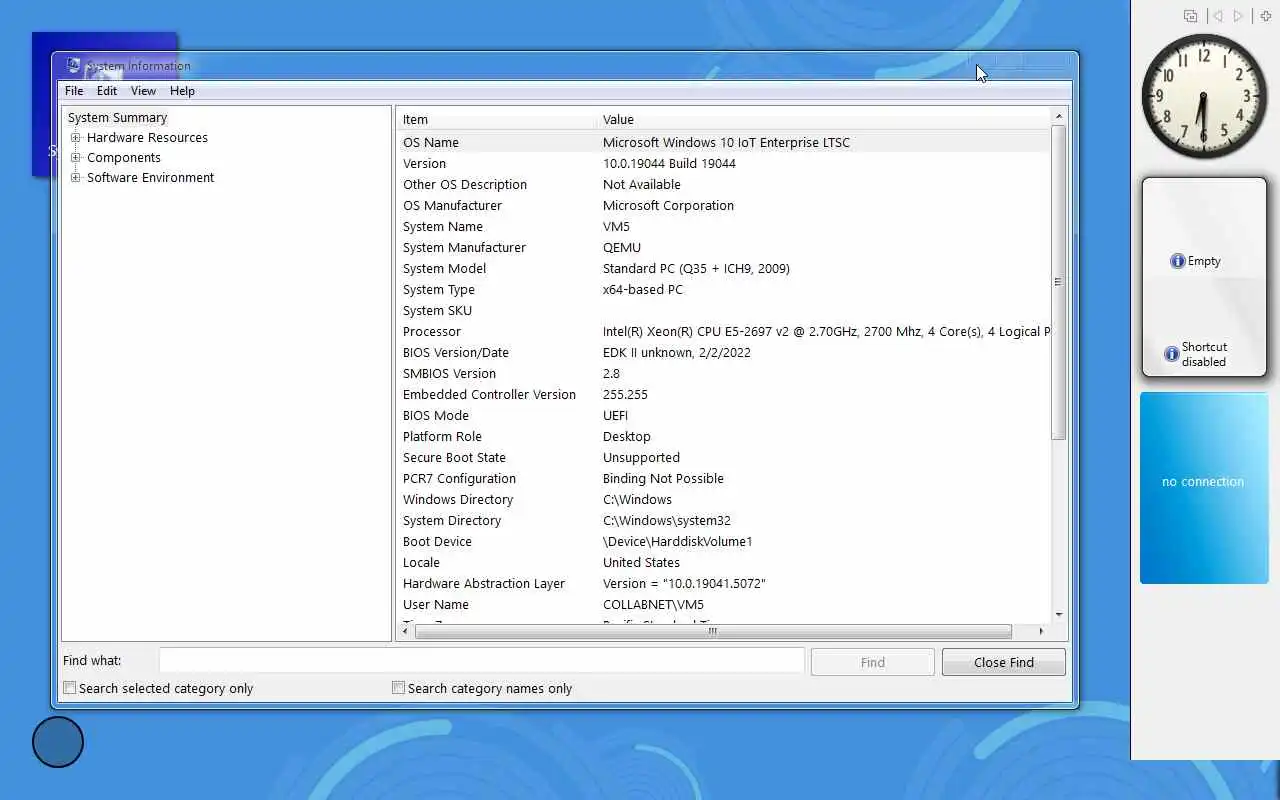Open the File menu
Viewport: 1280px width, 800px height.
tap(74, 91)
